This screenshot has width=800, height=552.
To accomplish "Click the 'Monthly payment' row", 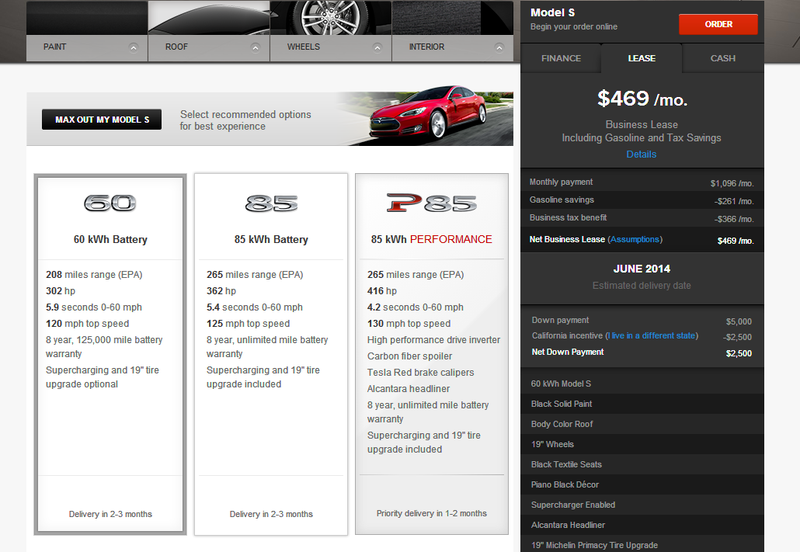I will pyautogui.click(x=642, y=182).
